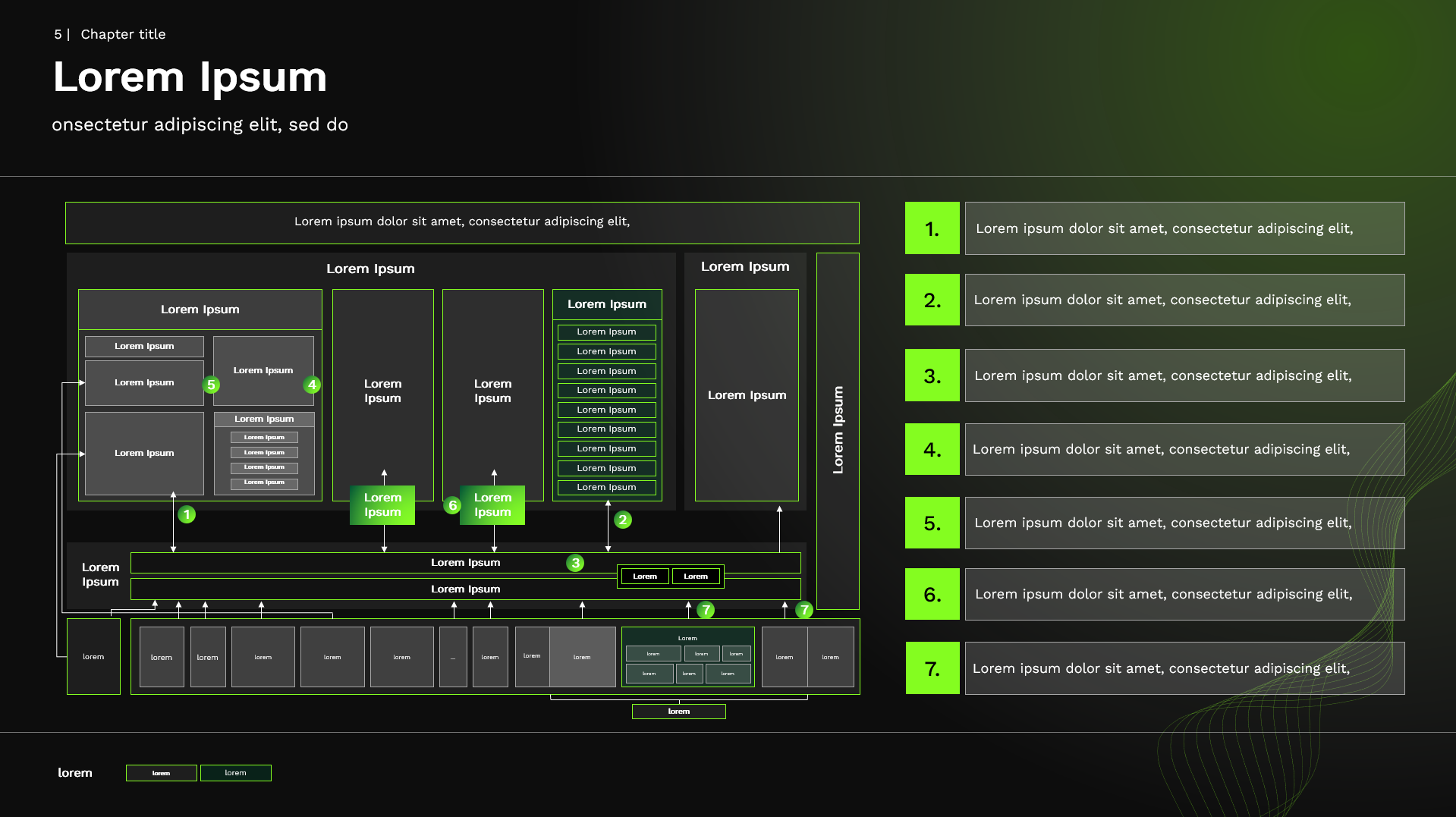Click the green square labeled 1. in list
Screen dimensions: 1456x817
932,228
